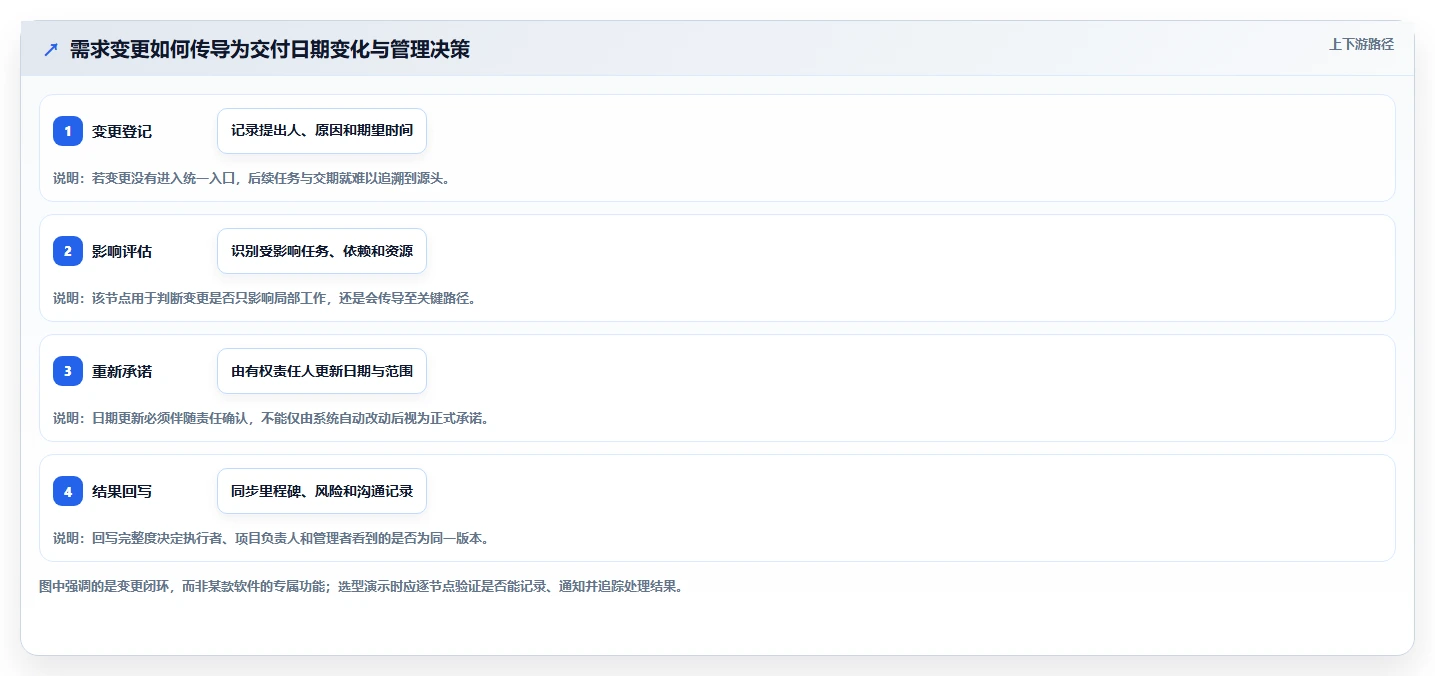Image resolution: width=1435 pixels, height=676 pixels.
Task: Click the 重新承诺 step label
Action: point(122,371)
